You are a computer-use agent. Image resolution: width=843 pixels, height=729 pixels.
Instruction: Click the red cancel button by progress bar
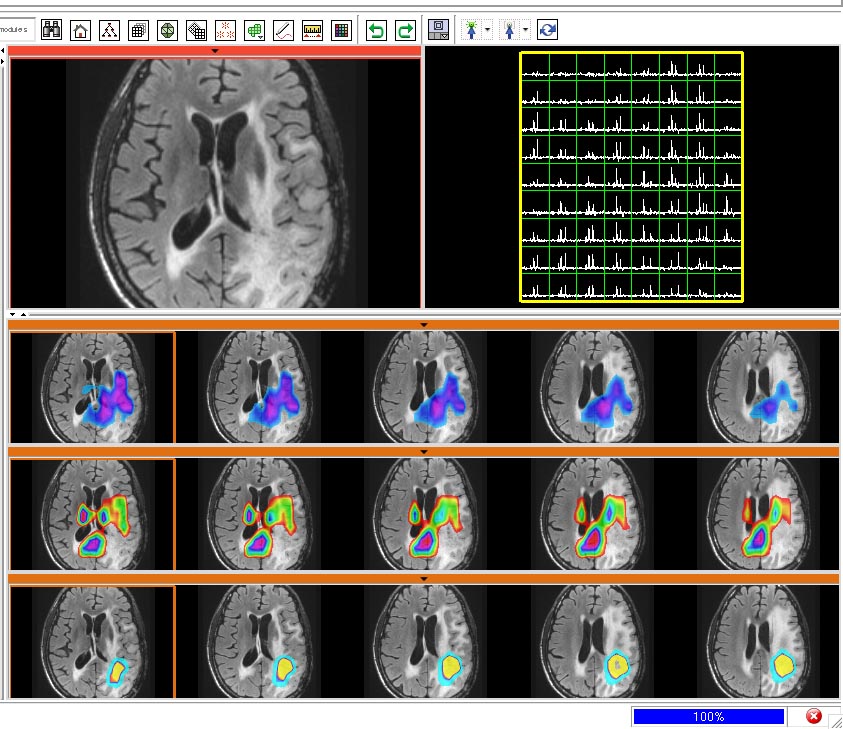[814, 716]
